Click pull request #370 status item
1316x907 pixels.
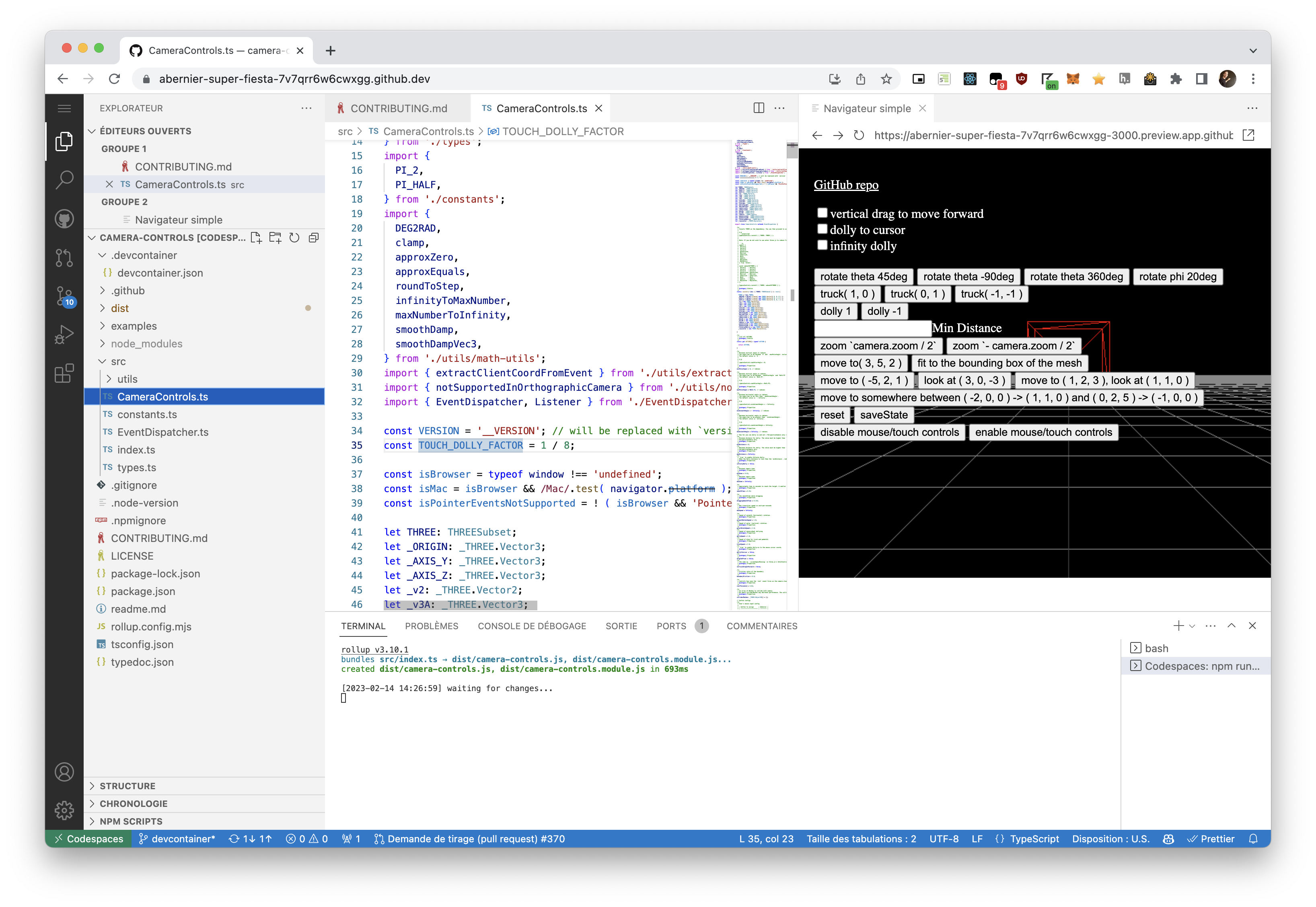tap(469, 839)
